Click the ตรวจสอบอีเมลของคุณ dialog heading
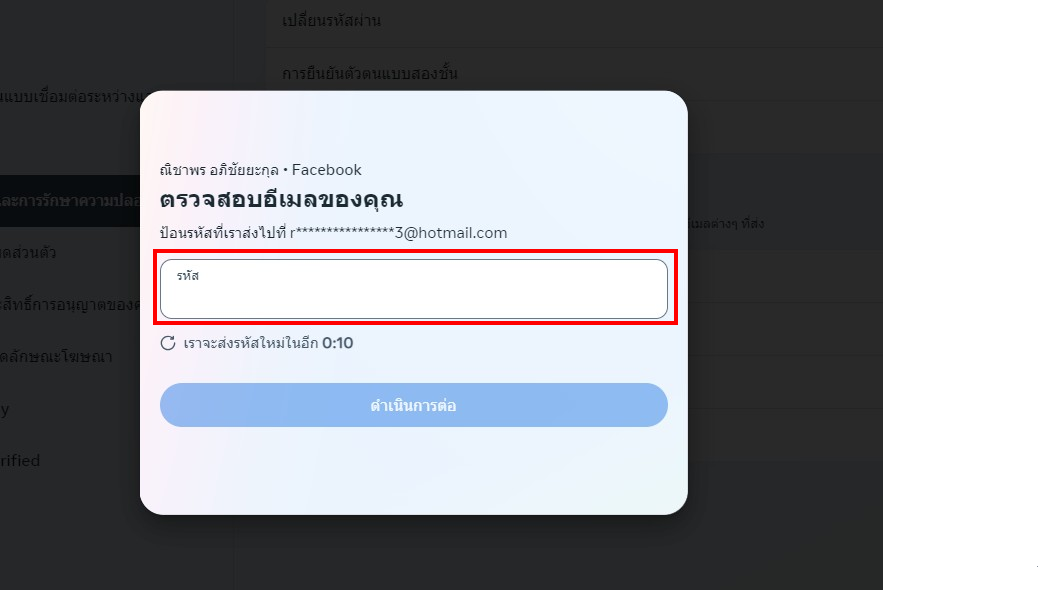 [x=281, y=199]
